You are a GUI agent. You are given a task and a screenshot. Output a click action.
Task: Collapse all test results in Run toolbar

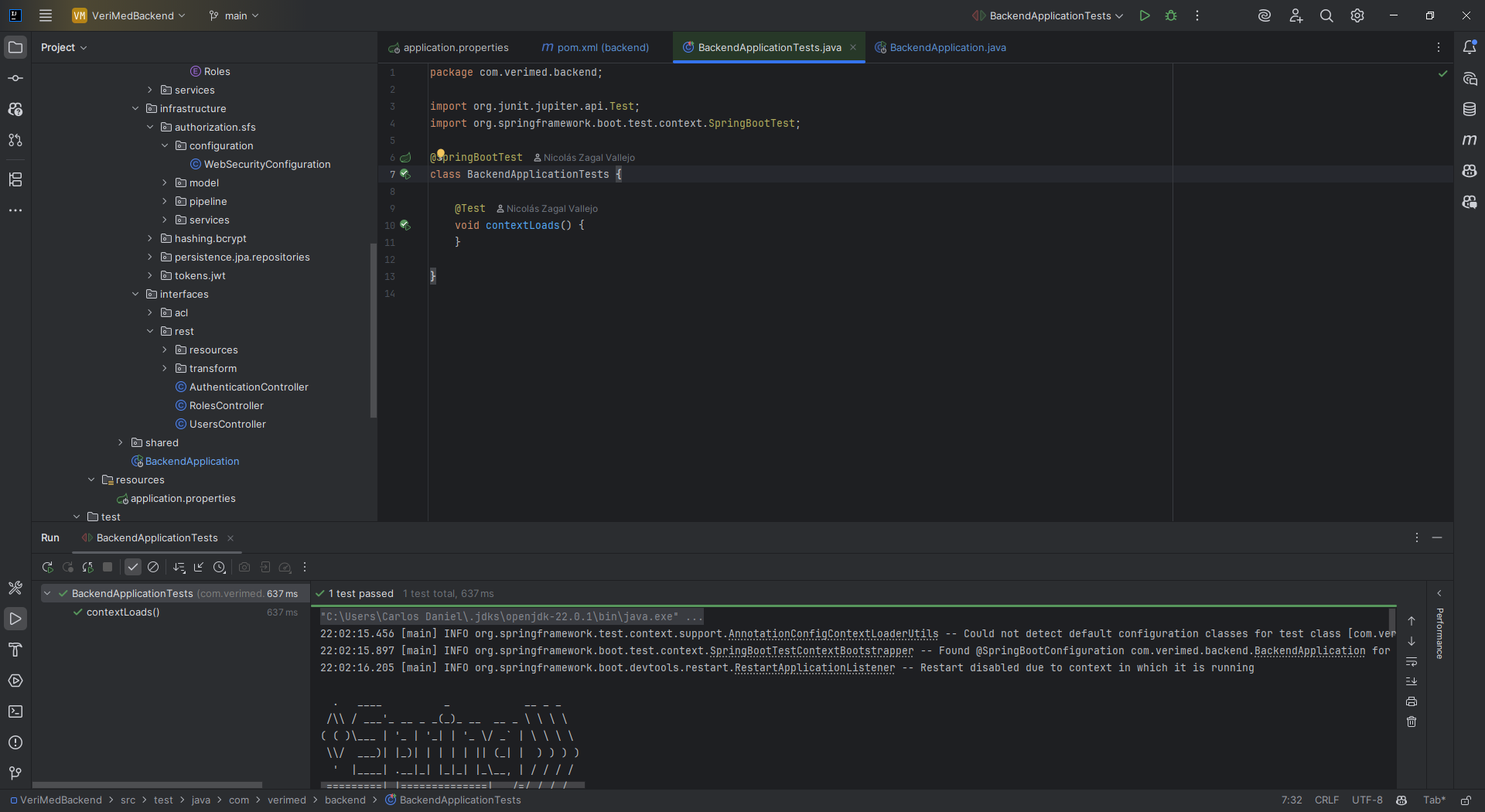pos(199,567)
